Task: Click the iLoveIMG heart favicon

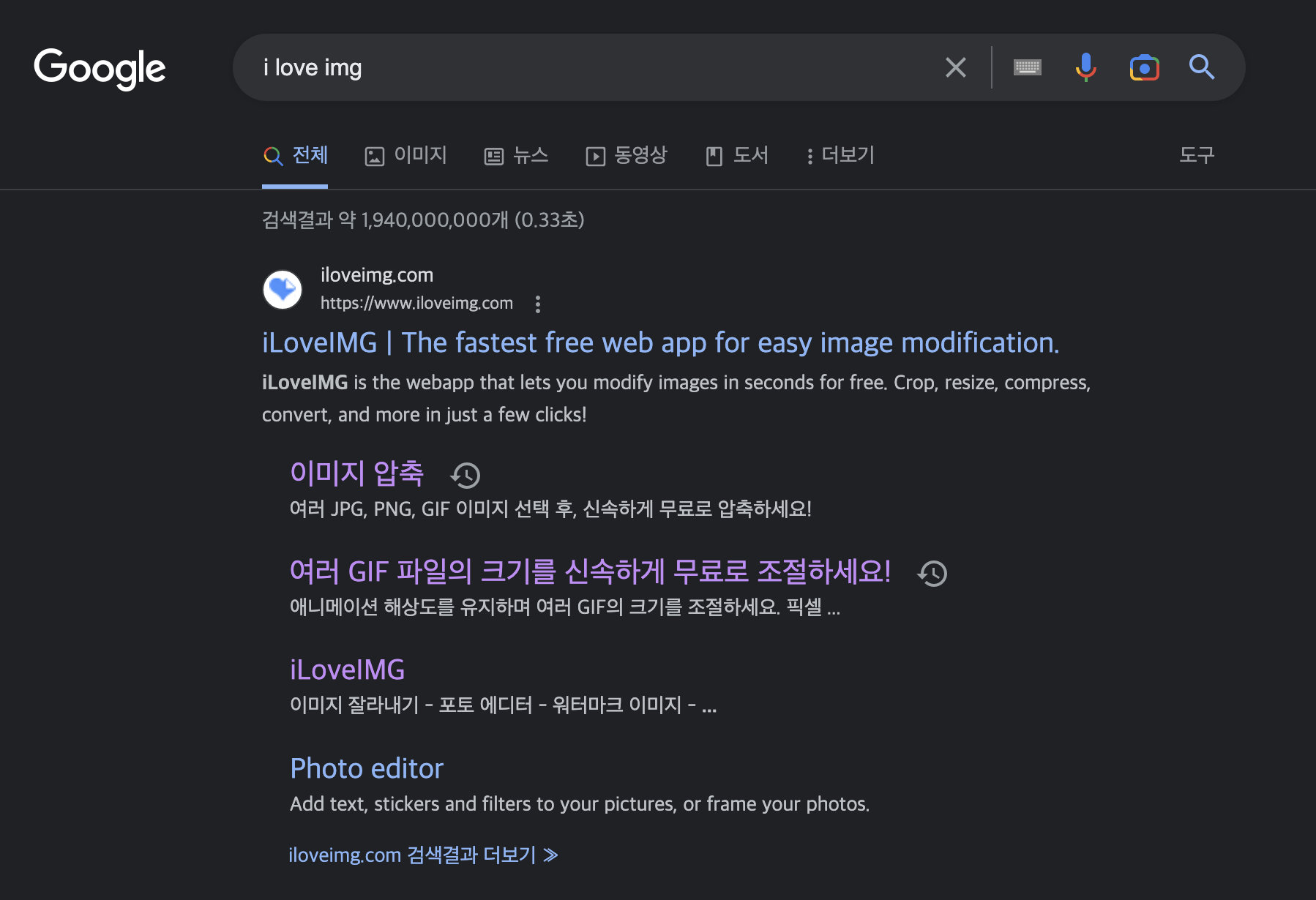Action: (x=283, y=290)
